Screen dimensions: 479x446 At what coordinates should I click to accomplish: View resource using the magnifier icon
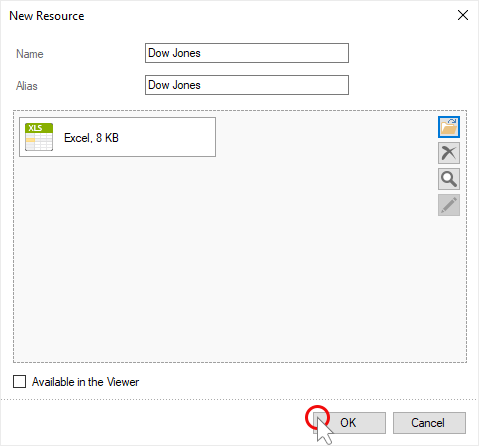(449, 179)
